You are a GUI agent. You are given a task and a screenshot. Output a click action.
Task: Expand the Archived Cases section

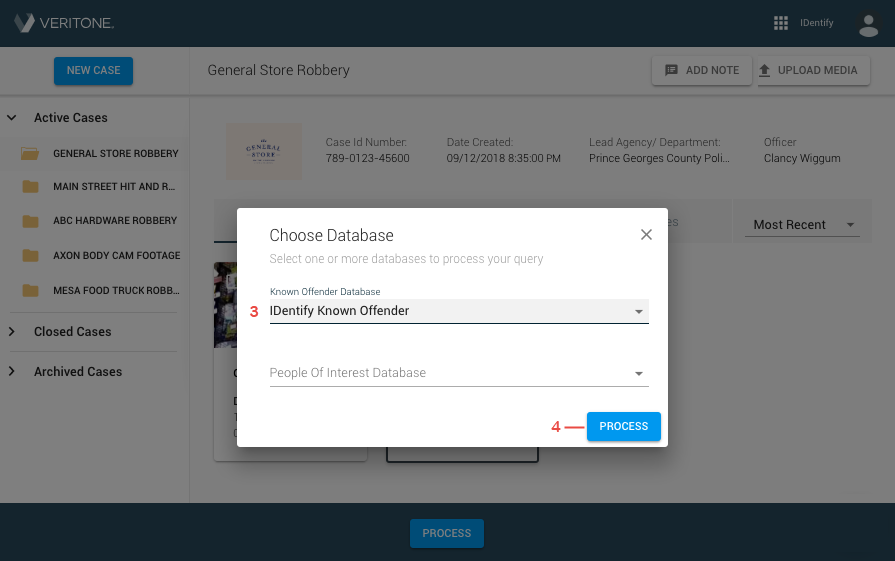click(11, 372)
